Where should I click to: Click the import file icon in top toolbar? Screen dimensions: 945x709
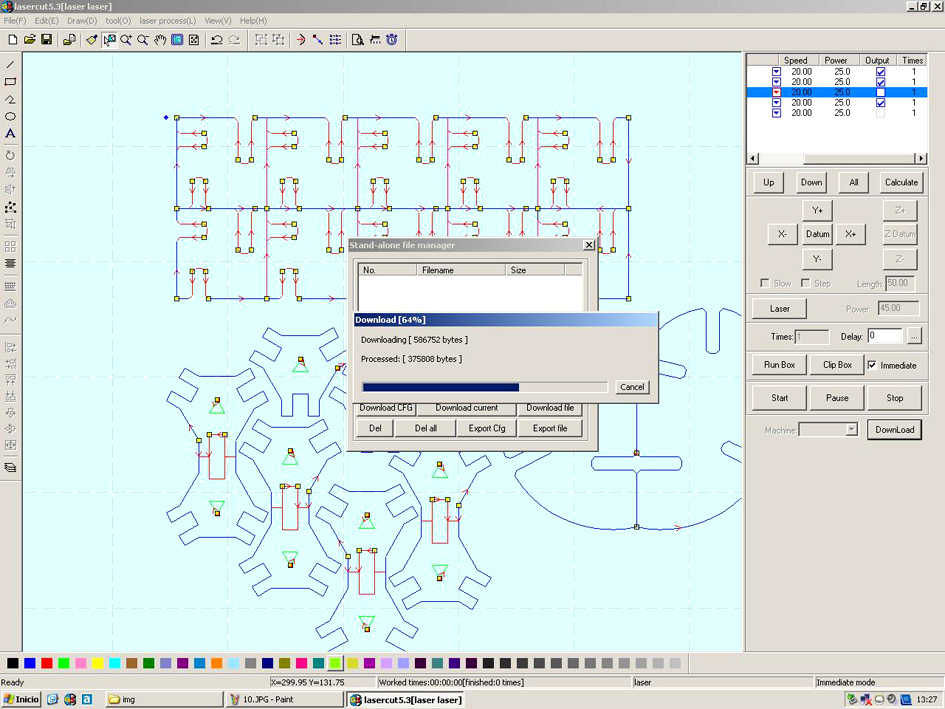[x=69, y=40]
